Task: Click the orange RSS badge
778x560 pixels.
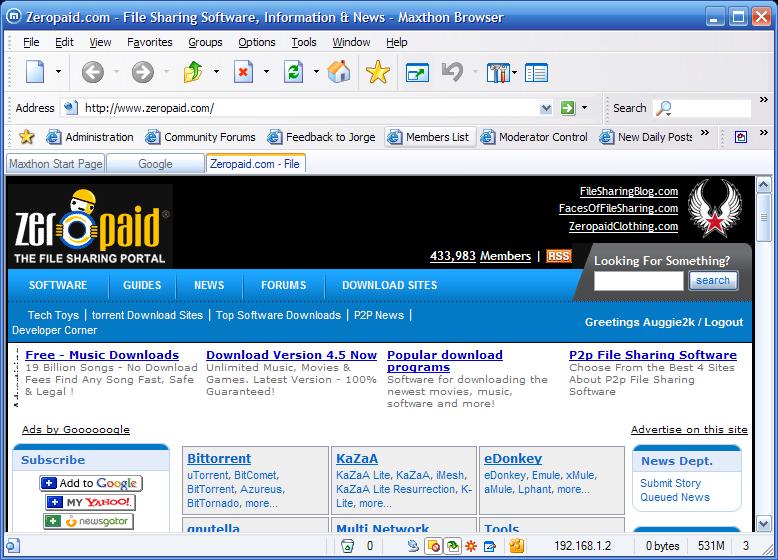Action: 559,256
